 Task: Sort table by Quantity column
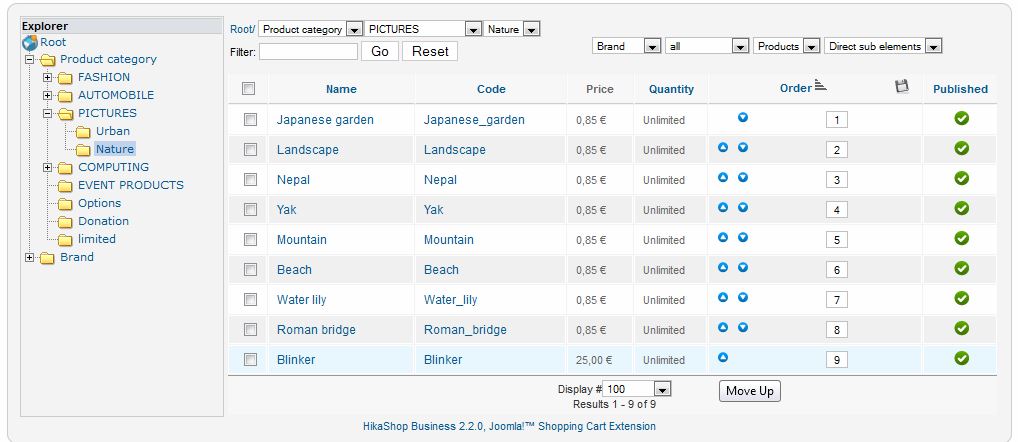point(671,90)
